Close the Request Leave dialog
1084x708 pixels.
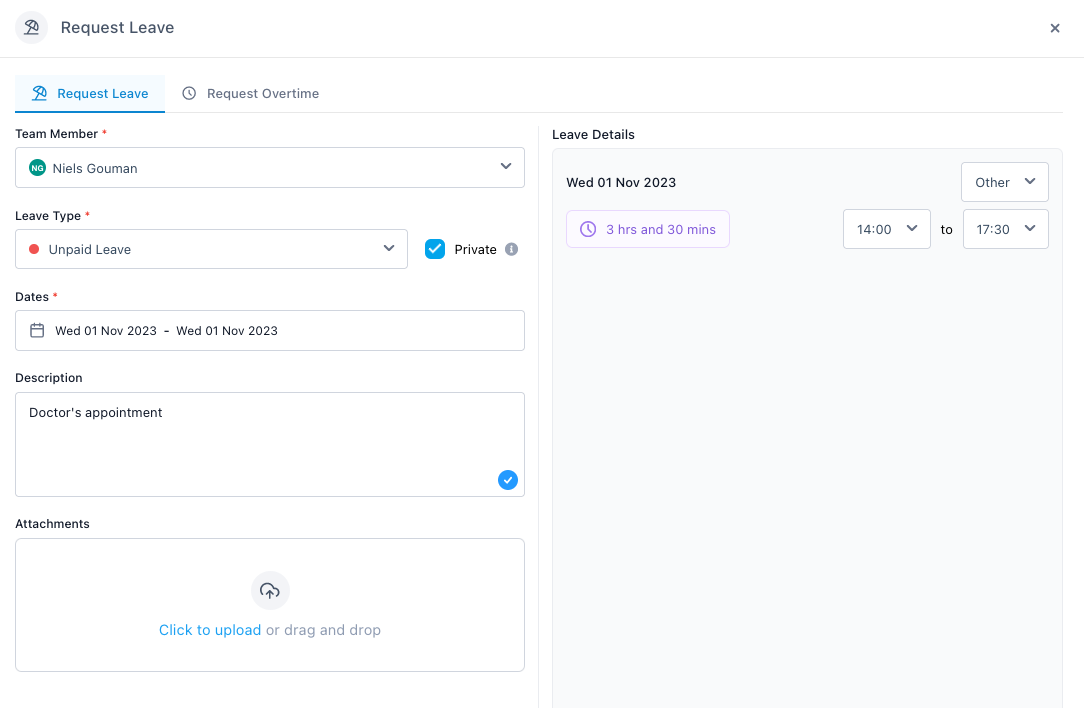(1055, 28)
